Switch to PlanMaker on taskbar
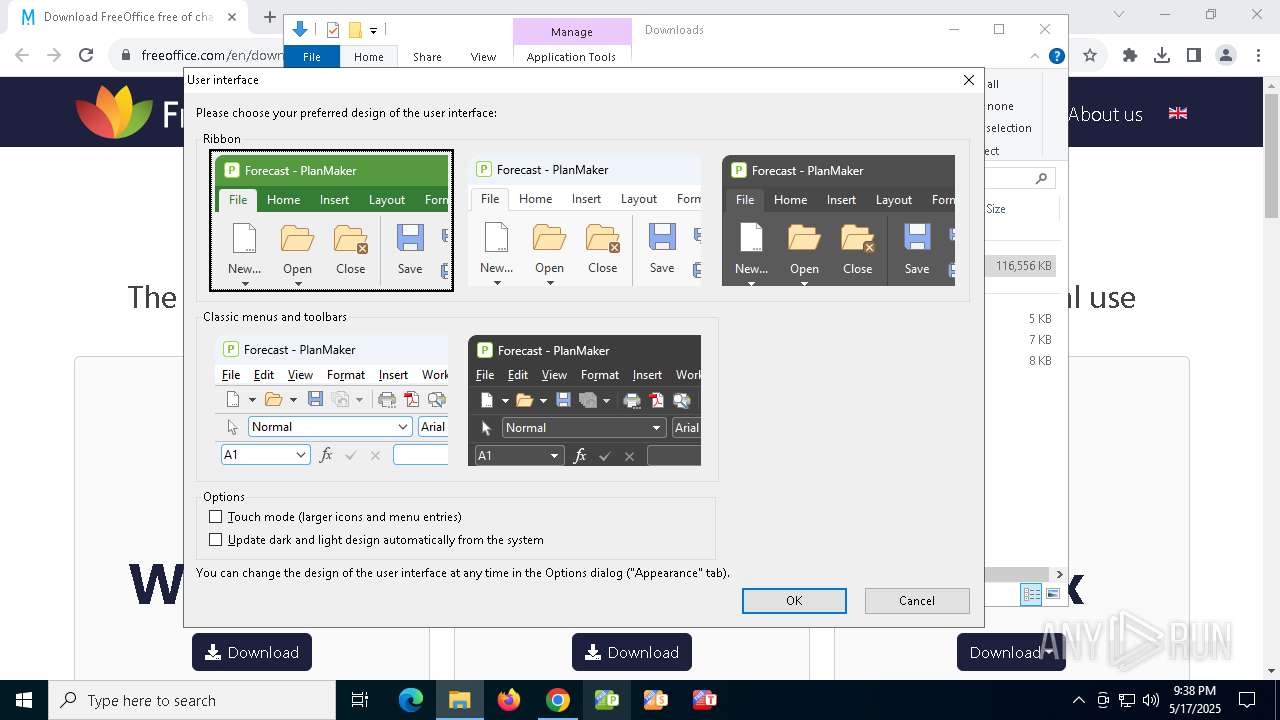 [607, 700]
